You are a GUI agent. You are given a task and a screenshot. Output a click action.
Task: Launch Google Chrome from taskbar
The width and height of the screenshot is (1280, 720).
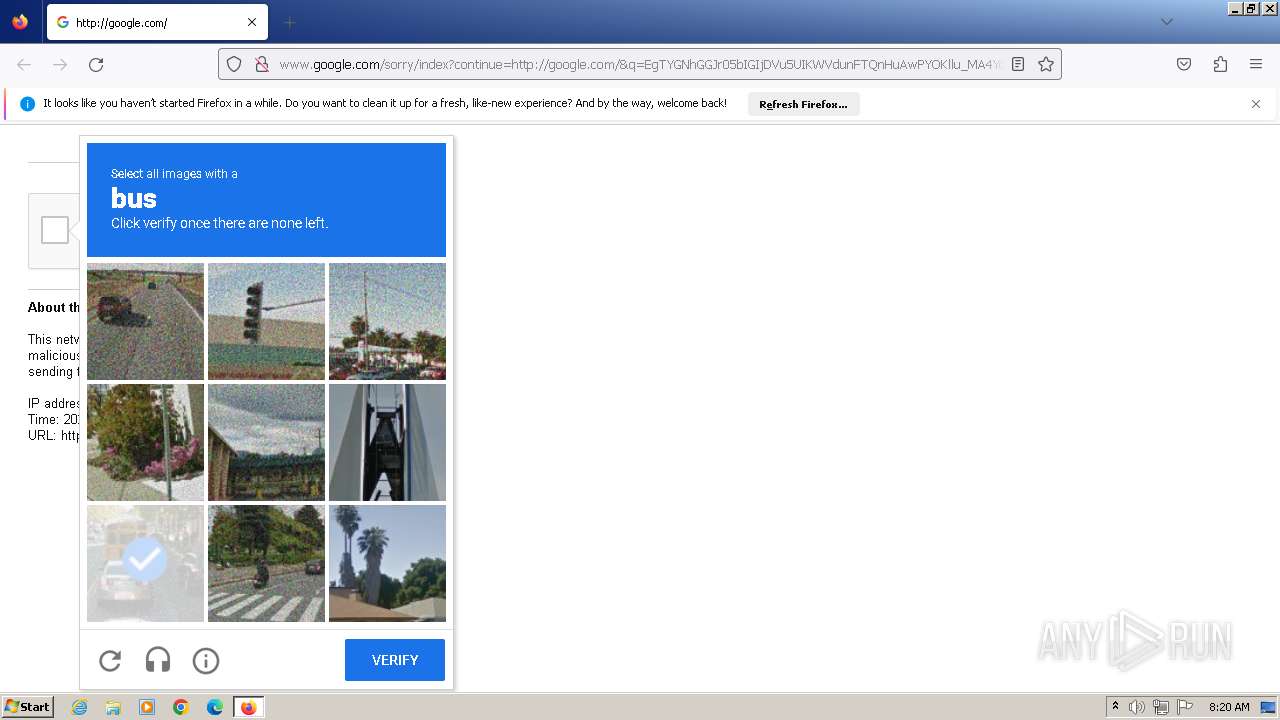pyautogui.click(x=181, y=707)
